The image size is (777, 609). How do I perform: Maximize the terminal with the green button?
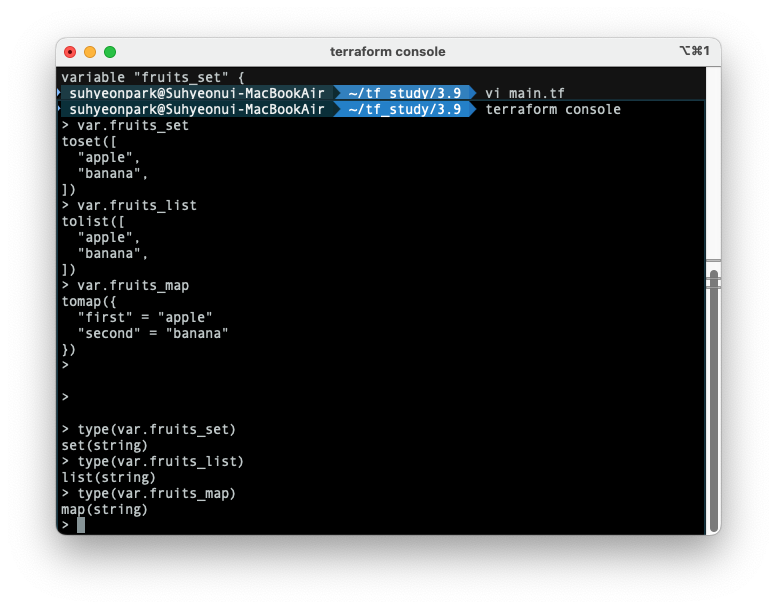[110, 52]
